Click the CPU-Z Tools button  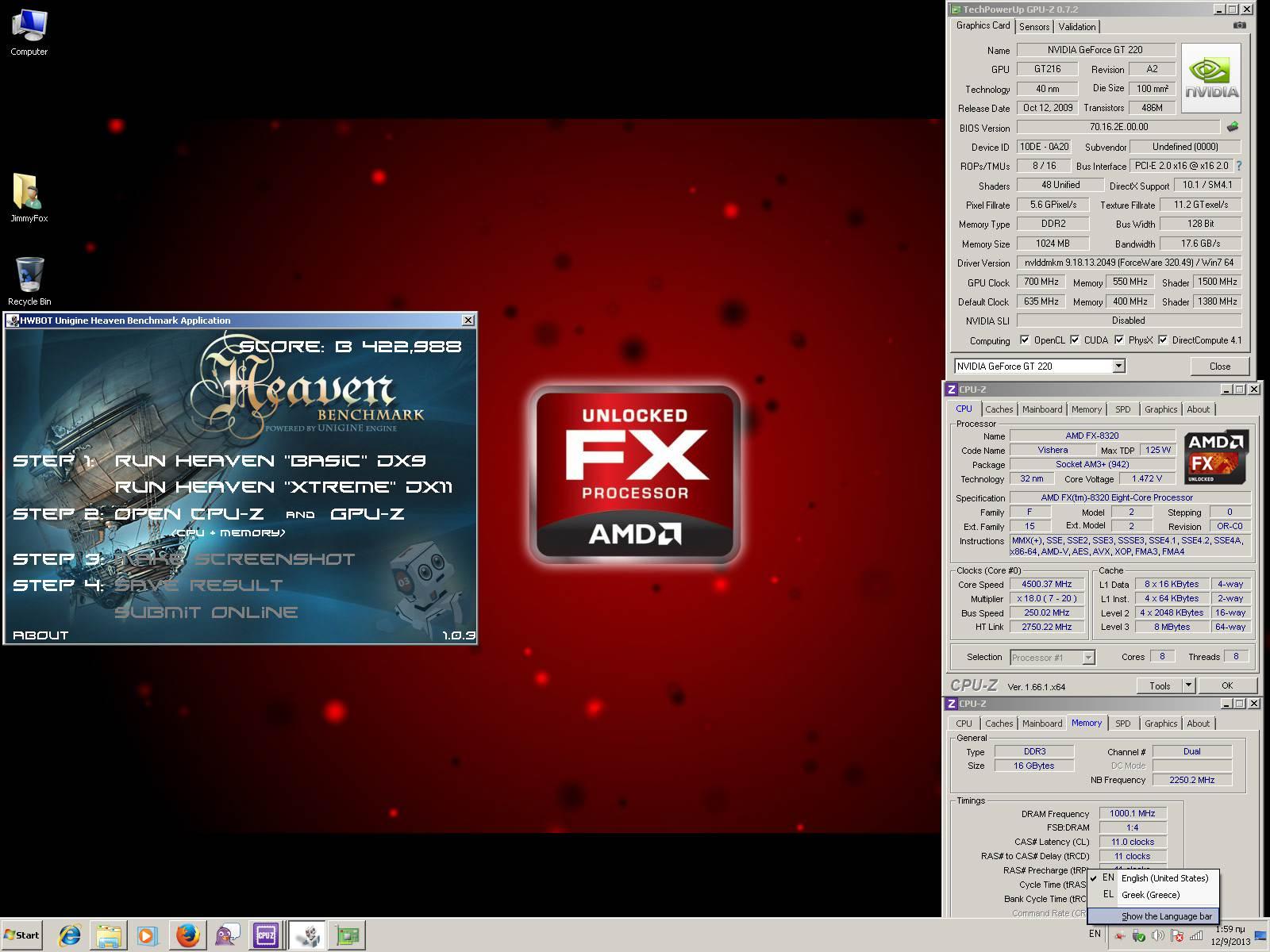tap(1160, 685)
